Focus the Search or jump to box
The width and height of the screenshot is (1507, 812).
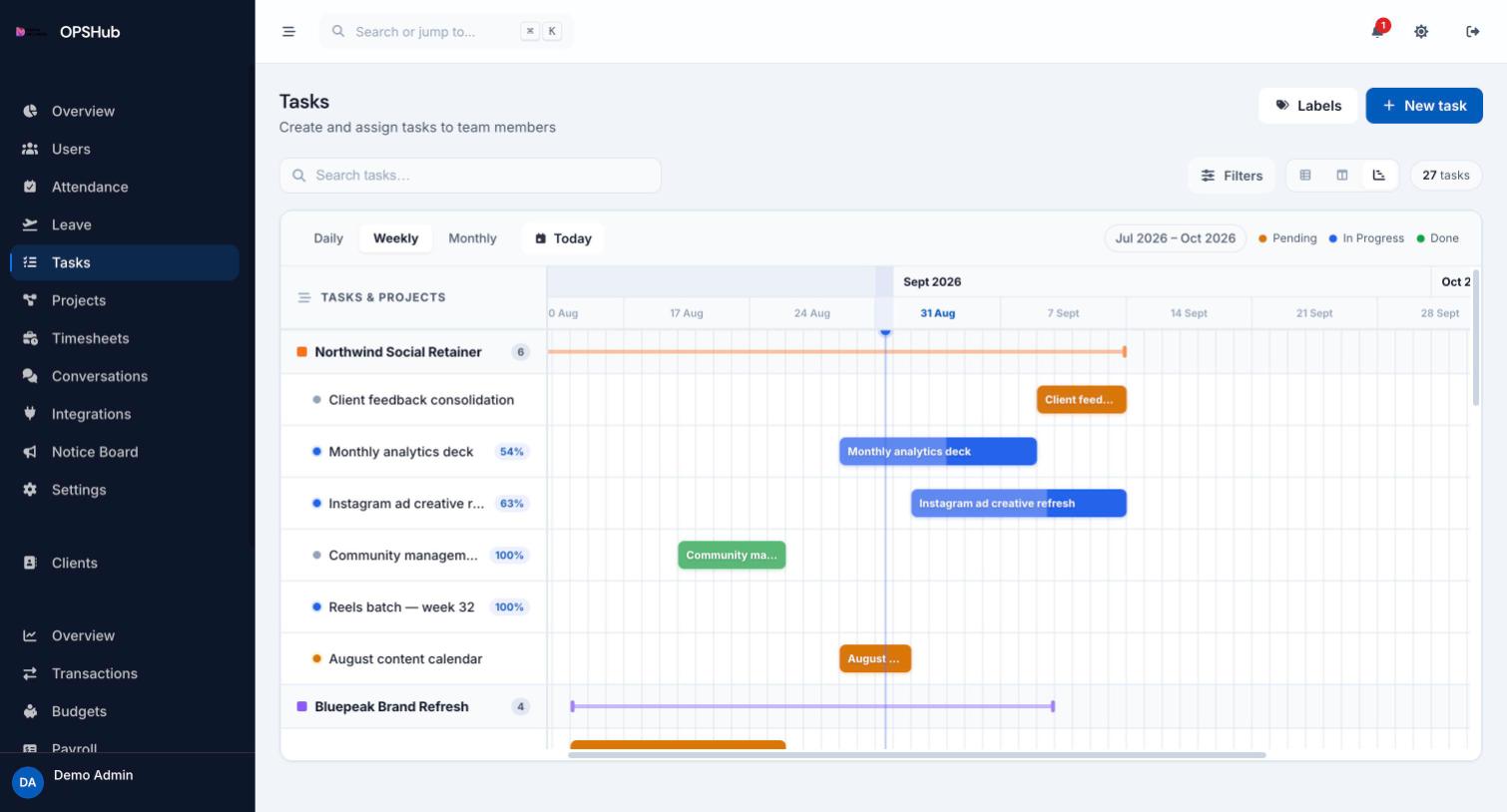(446, 32)
